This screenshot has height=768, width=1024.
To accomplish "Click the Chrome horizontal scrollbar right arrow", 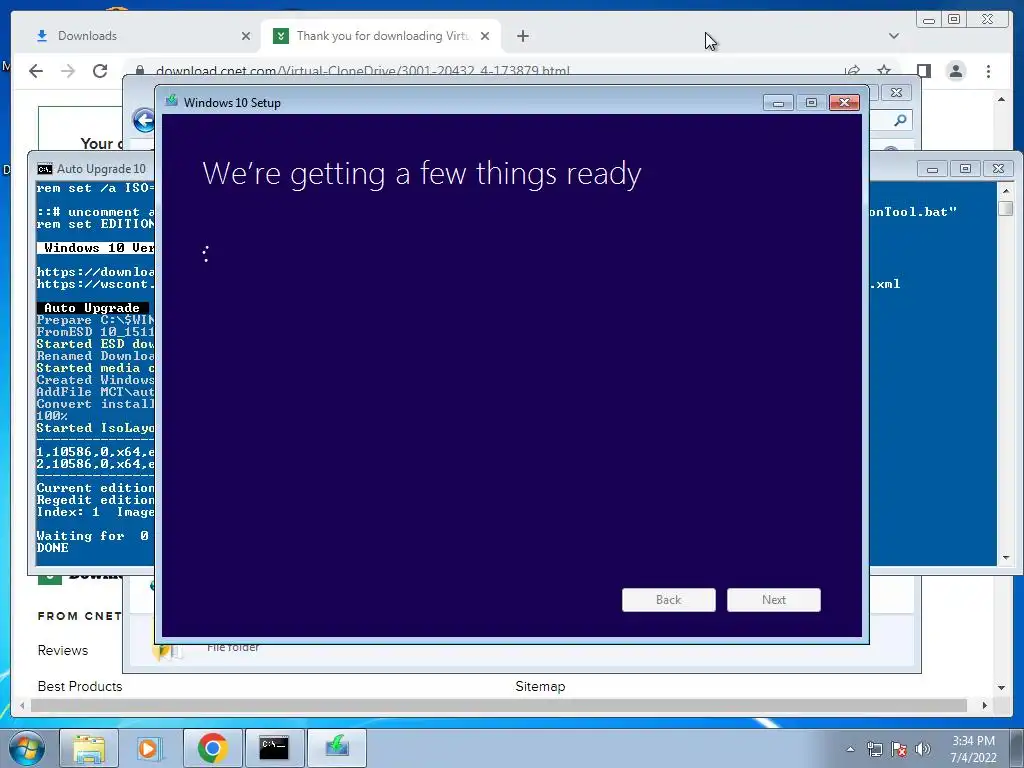I will point(984,705).
